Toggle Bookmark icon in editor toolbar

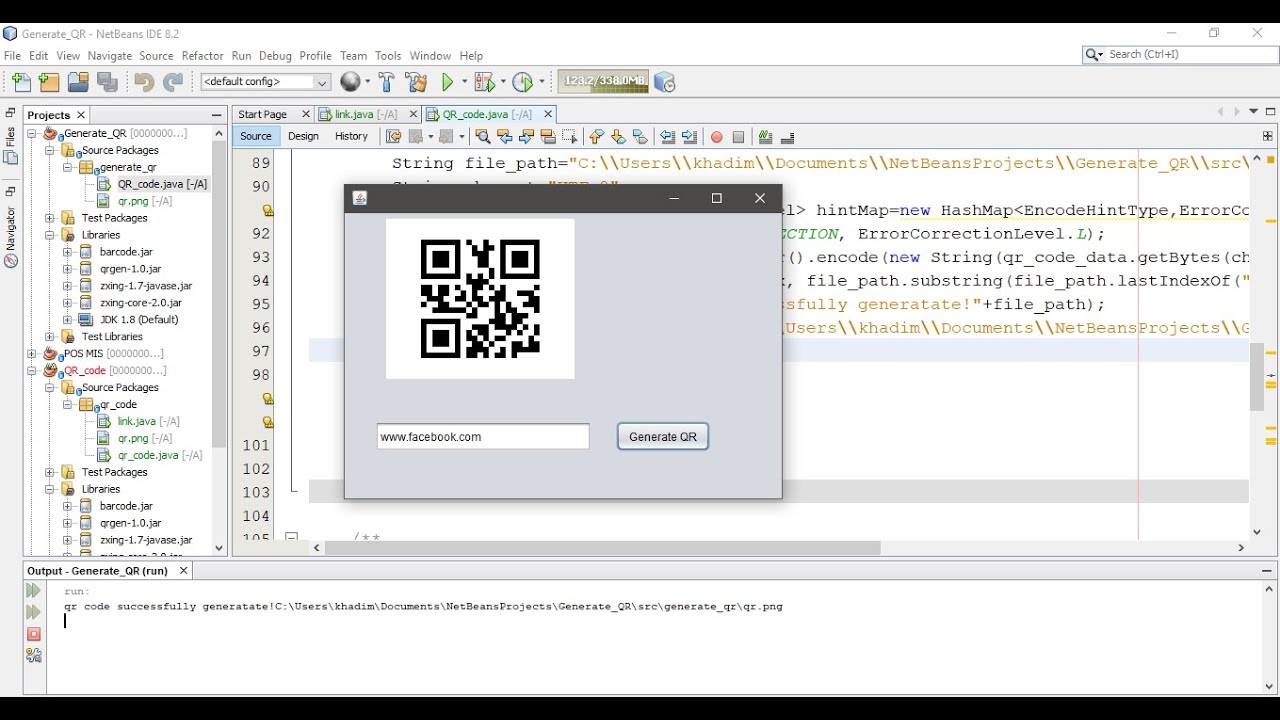tap(640, 137)
